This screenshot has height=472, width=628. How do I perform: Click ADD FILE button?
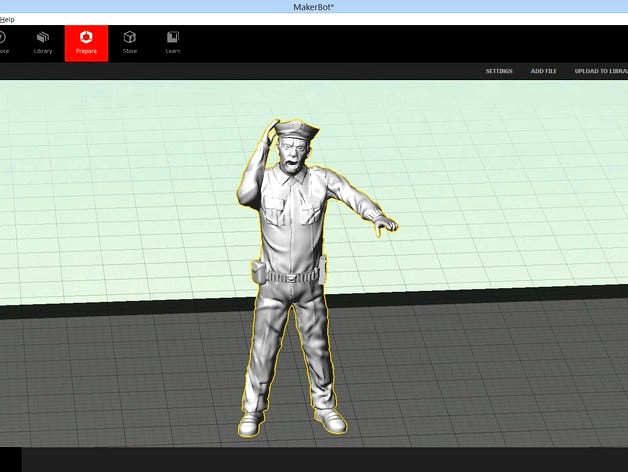(x=543, y=71)
